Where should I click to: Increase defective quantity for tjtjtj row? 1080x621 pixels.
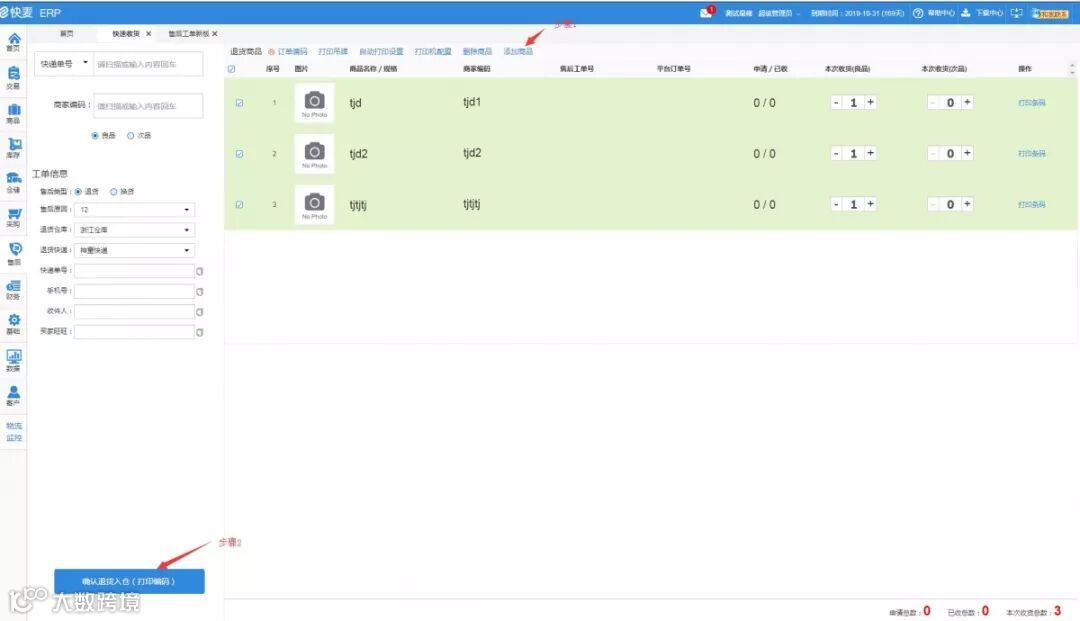tap(967, 204)
